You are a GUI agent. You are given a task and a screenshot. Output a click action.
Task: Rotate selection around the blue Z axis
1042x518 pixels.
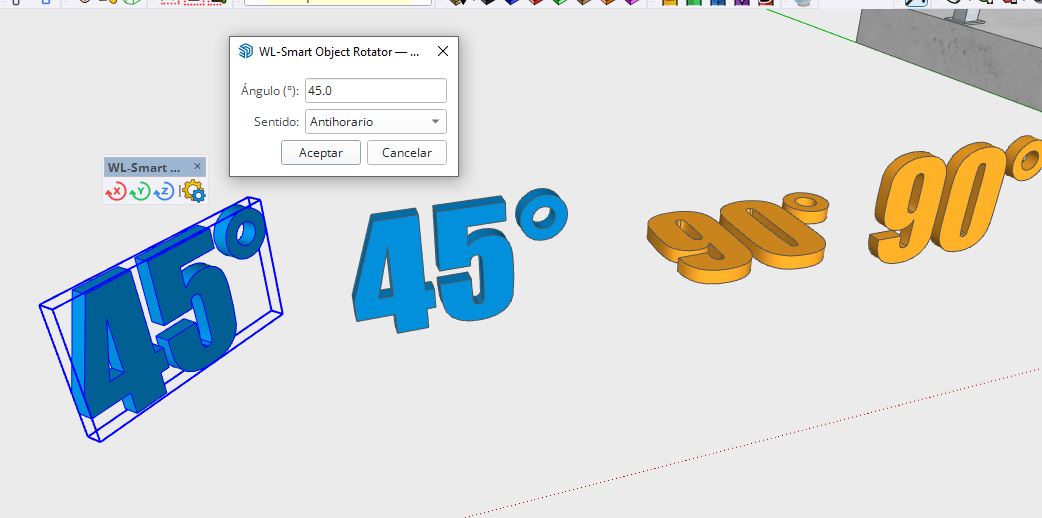click(x=163, y=192)
